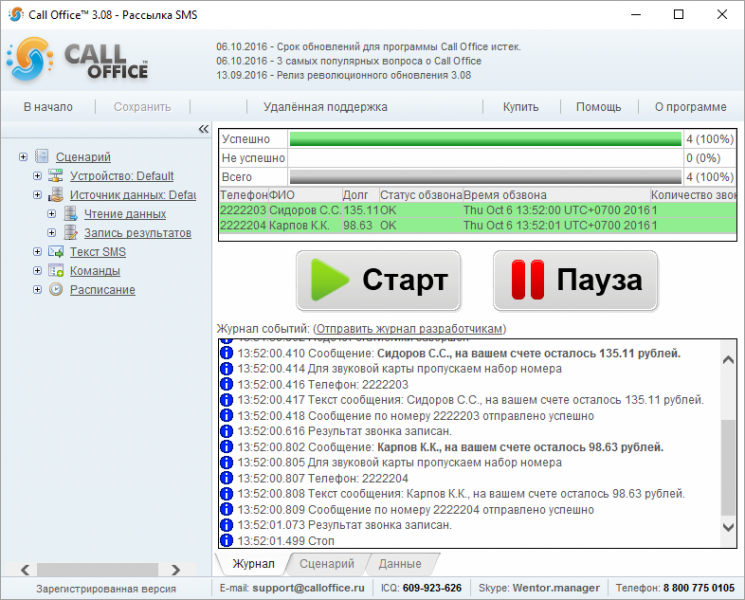Screen dimensions: 745x600
Task: Click the title bar app icon
Action: (x=16, y=14)
